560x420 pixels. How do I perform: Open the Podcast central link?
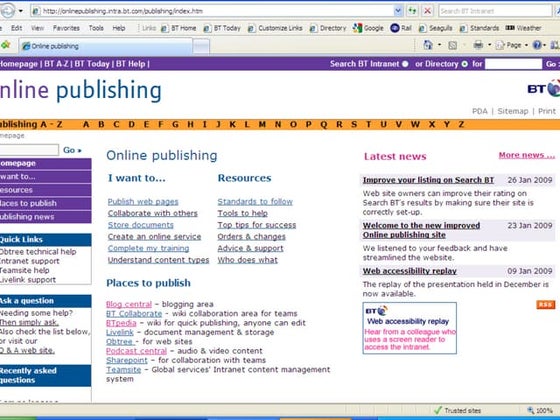click(136, 351)
